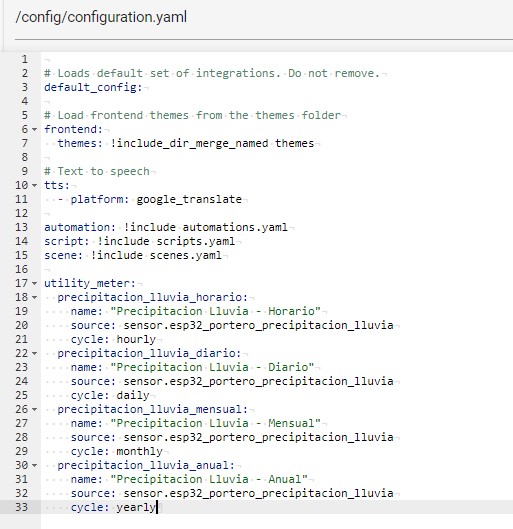
Task: Click the precipitacion_lluvia_diario: key
Action: click(x=149, y=353)
